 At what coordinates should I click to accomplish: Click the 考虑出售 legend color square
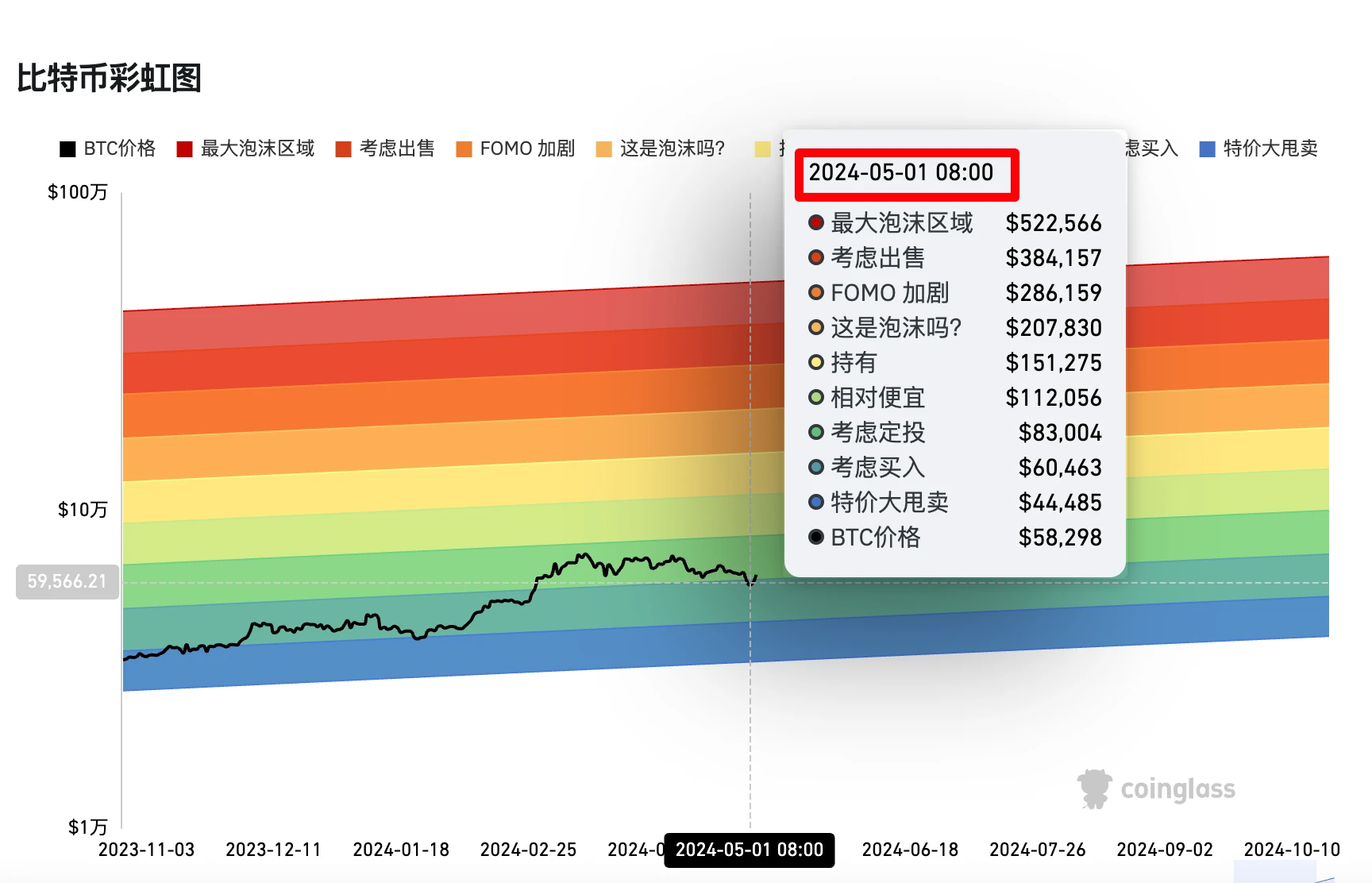tap(343, 149)
